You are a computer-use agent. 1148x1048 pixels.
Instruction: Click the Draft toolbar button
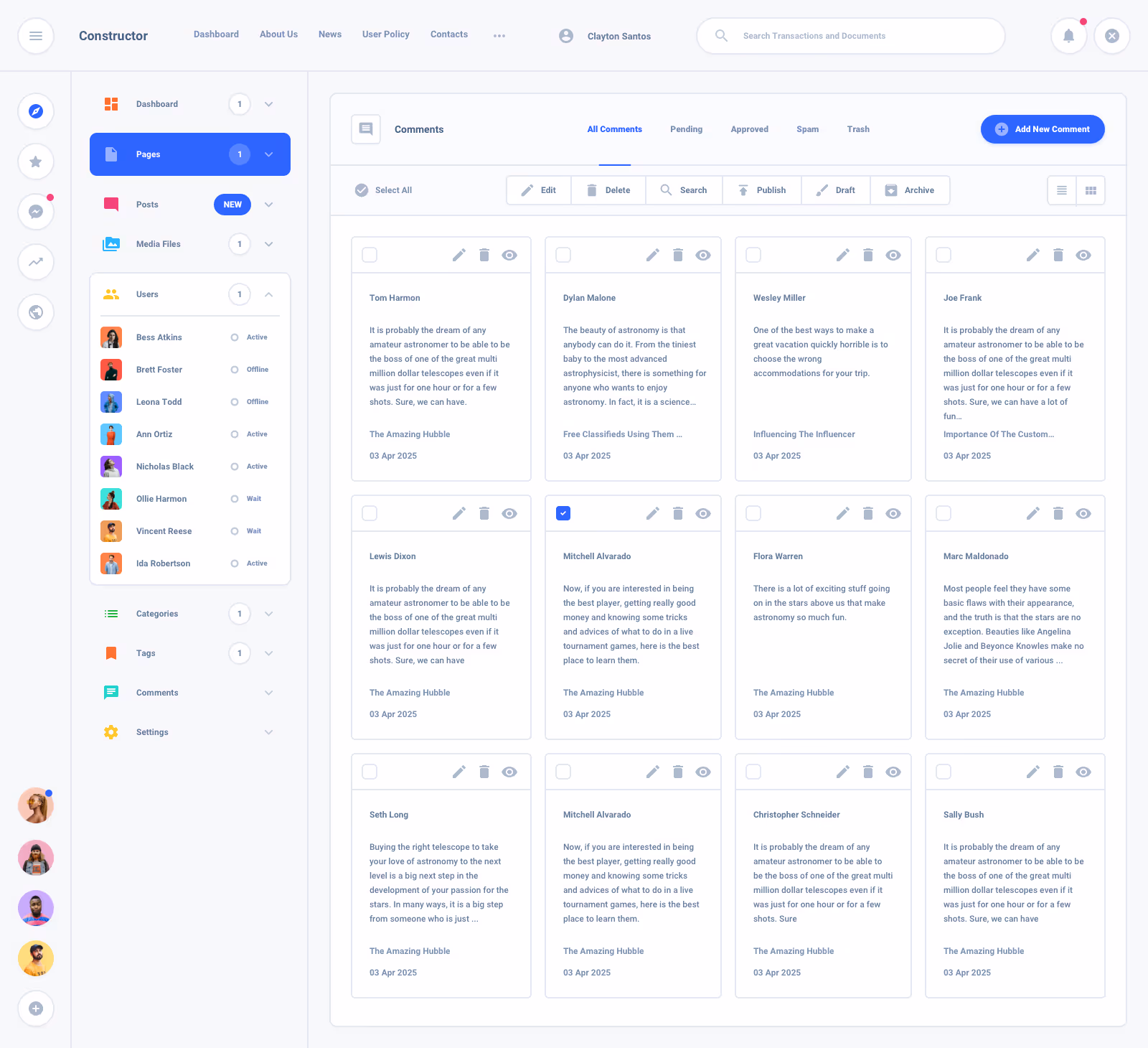[836, 190]
